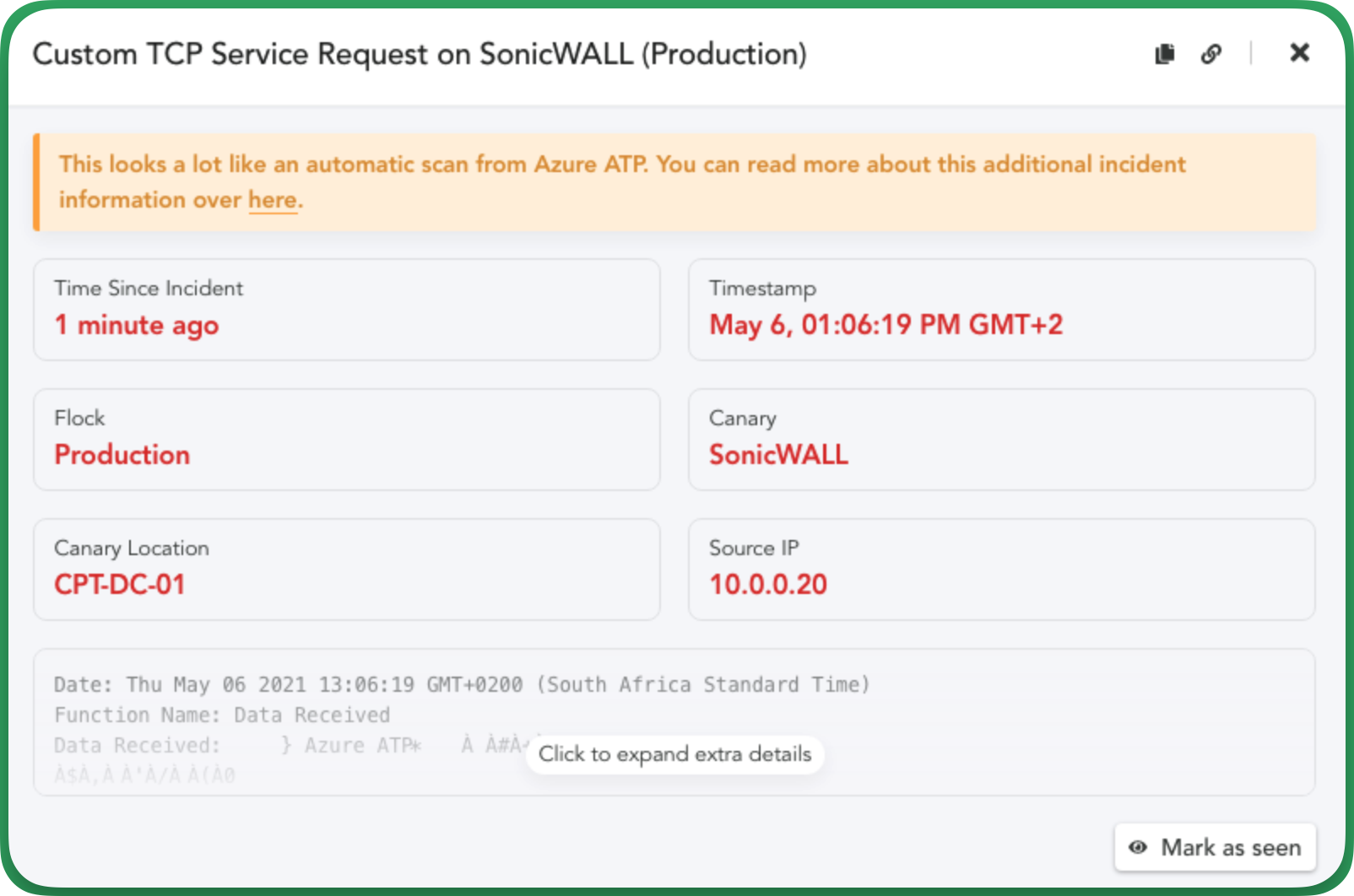Viewport: 1354px width, 896px height.
Task: Select the Canary Location value CPT-DC-01
Action: [120, 584]
